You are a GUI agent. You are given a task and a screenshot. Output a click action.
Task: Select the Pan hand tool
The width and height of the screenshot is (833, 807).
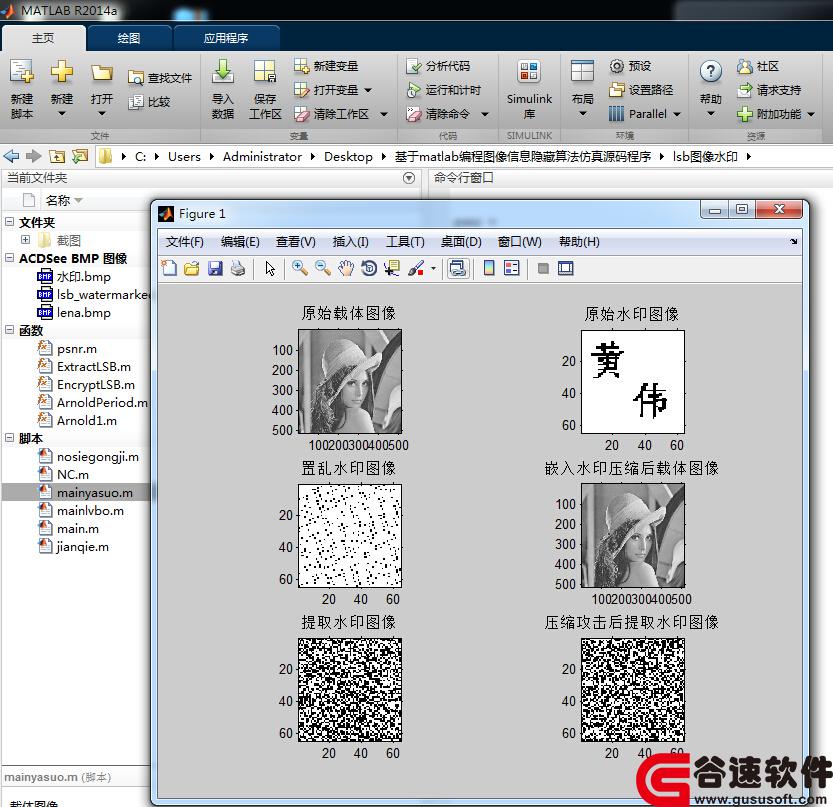346,268
